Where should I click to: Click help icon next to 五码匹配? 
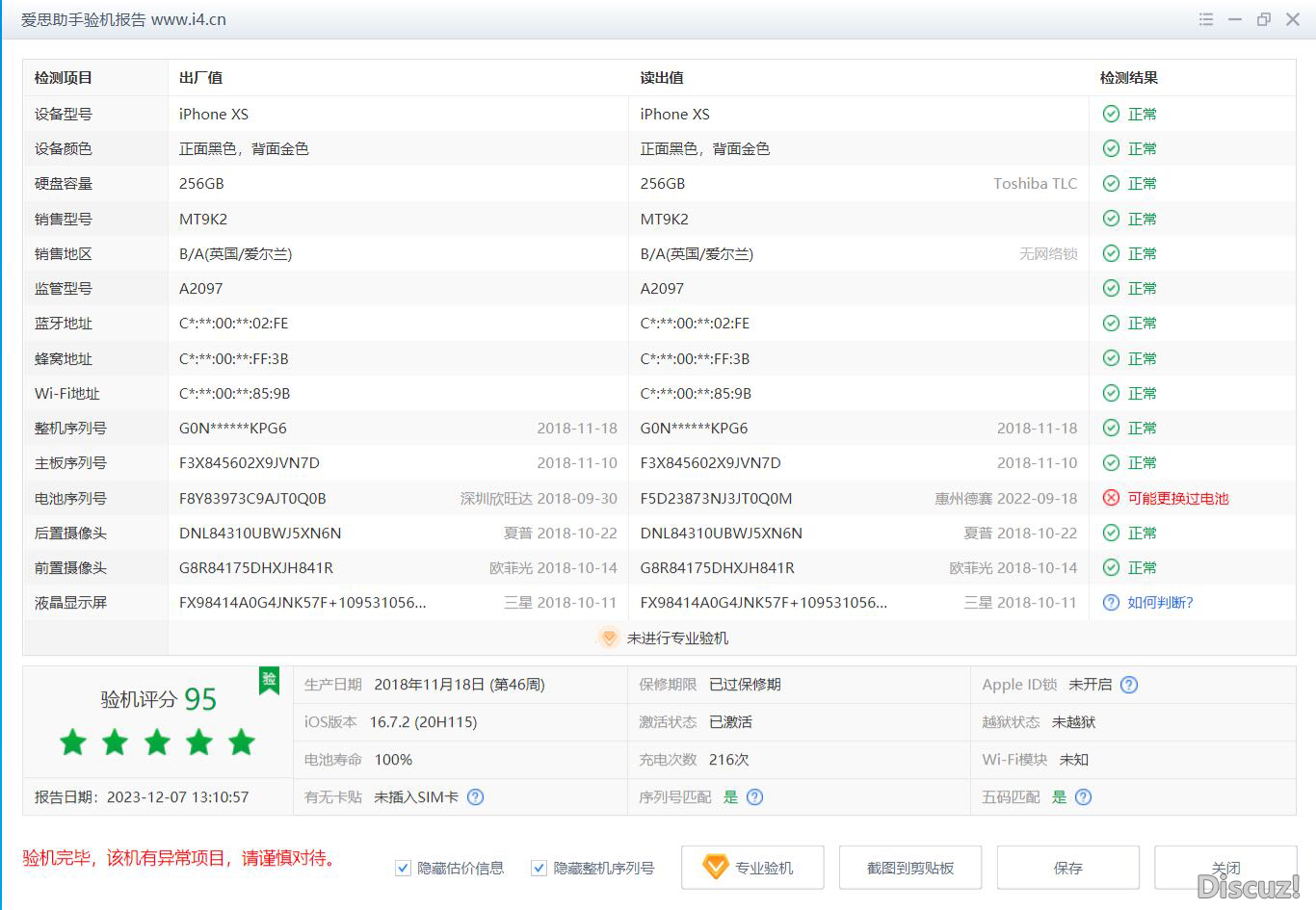(x=1083, y=796)
